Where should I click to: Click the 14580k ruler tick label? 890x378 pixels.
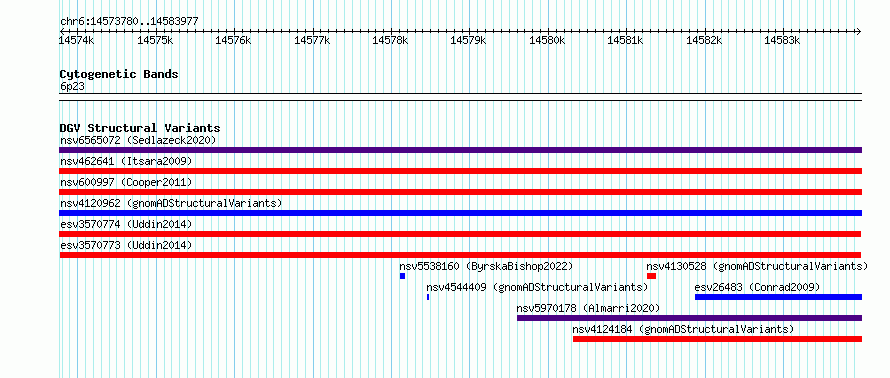point(547,40)
